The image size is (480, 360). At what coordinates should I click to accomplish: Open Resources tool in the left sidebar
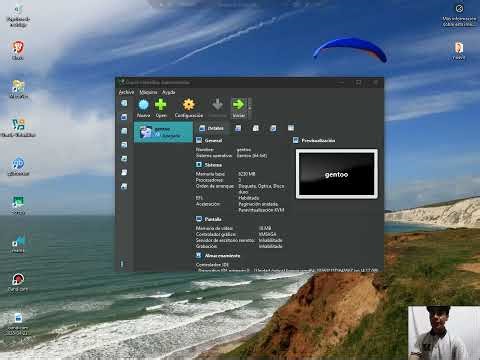coord(124,186)
